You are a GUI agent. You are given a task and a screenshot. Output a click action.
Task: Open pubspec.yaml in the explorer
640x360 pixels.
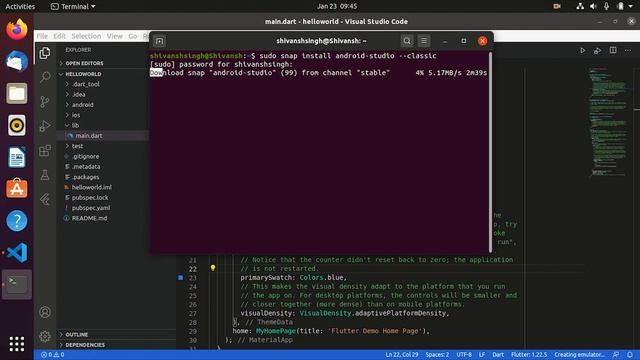point(91,208)
